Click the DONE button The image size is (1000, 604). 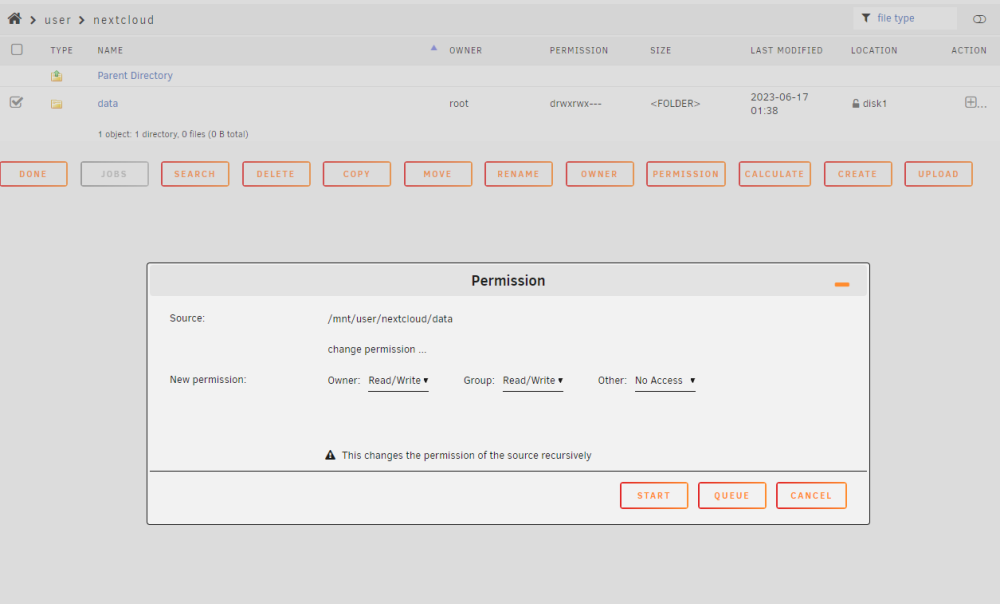point(33,173)
